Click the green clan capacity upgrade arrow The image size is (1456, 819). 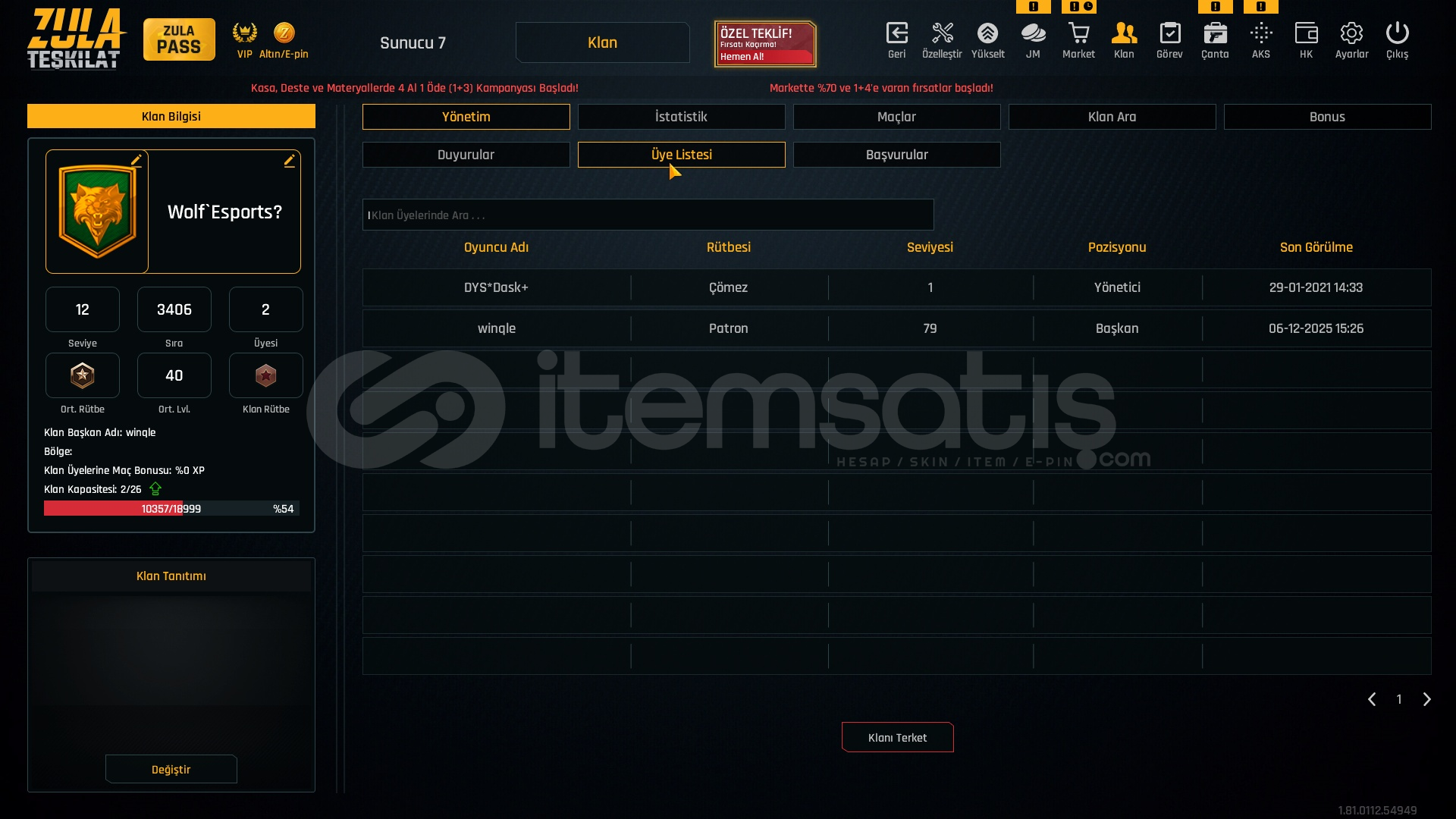(155, 489)
